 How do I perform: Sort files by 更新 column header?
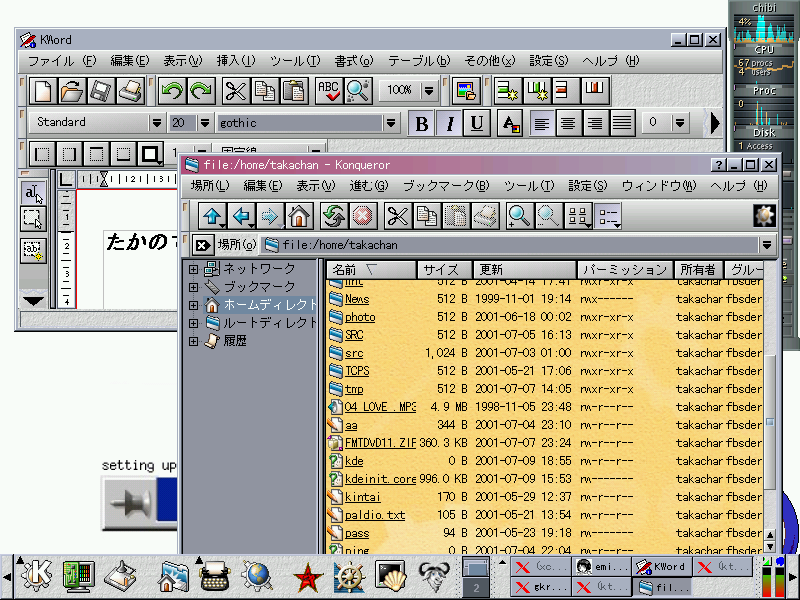coord(524,269)
